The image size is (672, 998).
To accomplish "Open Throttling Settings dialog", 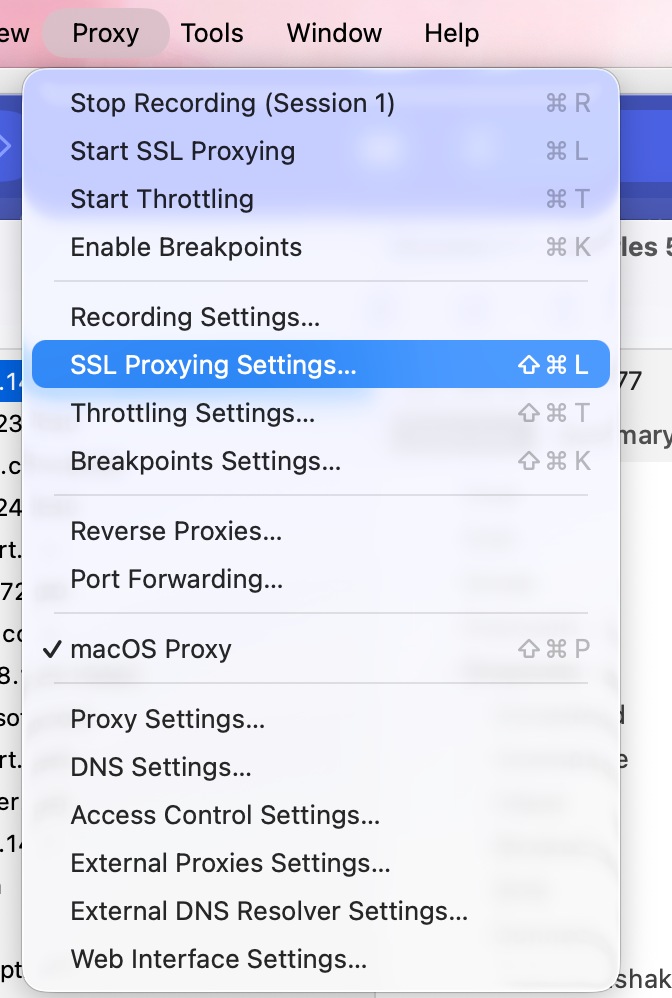I will click(x=192, y=413).
